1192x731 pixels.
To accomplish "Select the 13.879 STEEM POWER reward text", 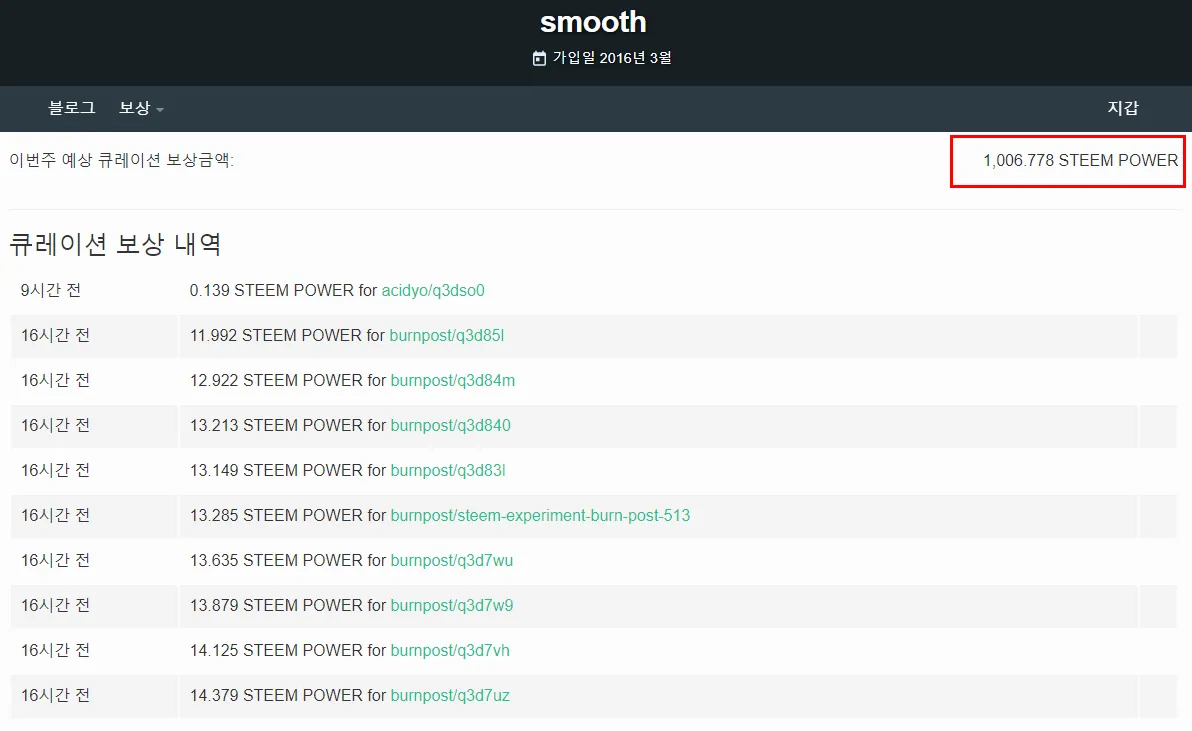I will pos(277,606).
